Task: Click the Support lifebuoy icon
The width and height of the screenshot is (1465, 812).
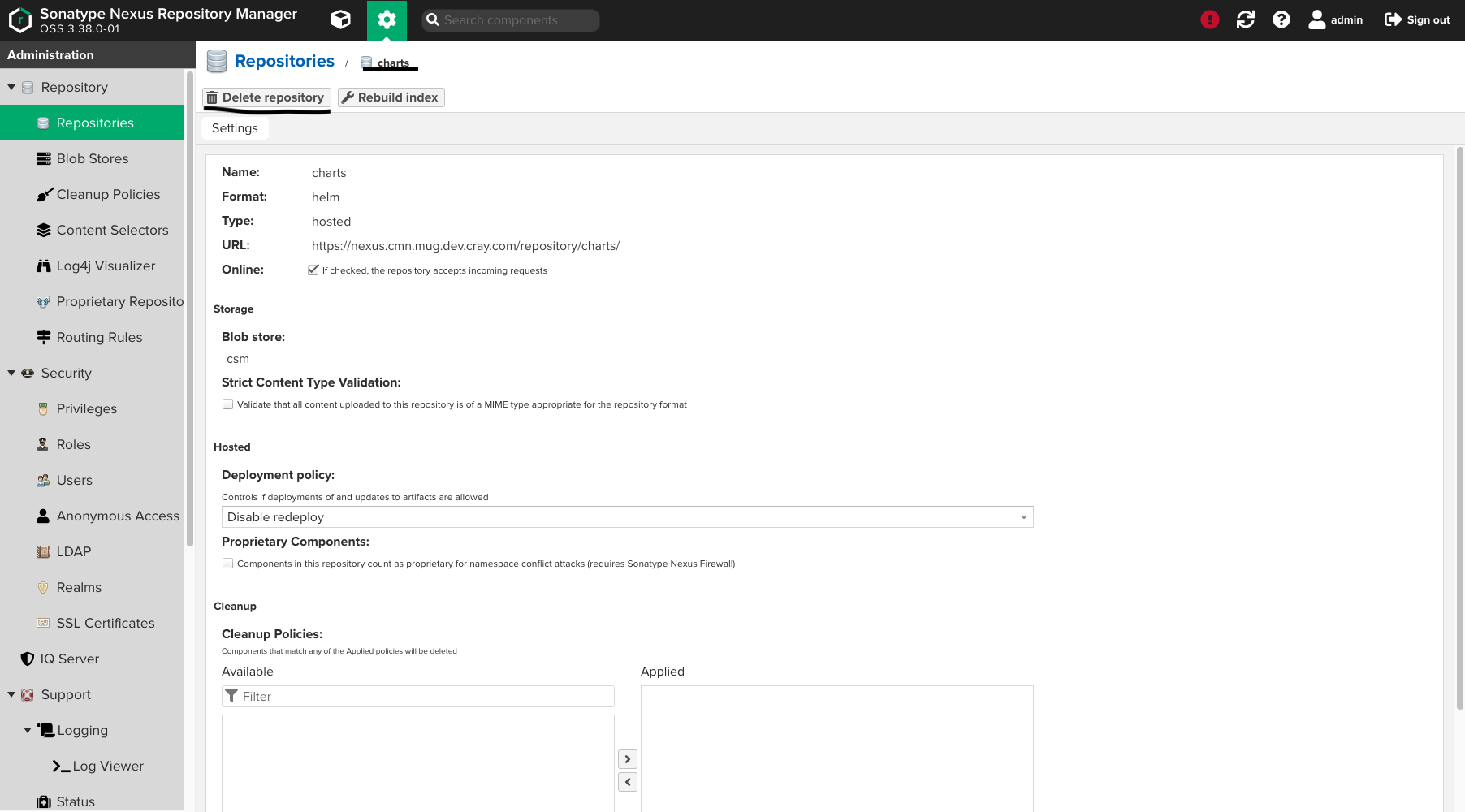Action: click(x=28, y=694)
